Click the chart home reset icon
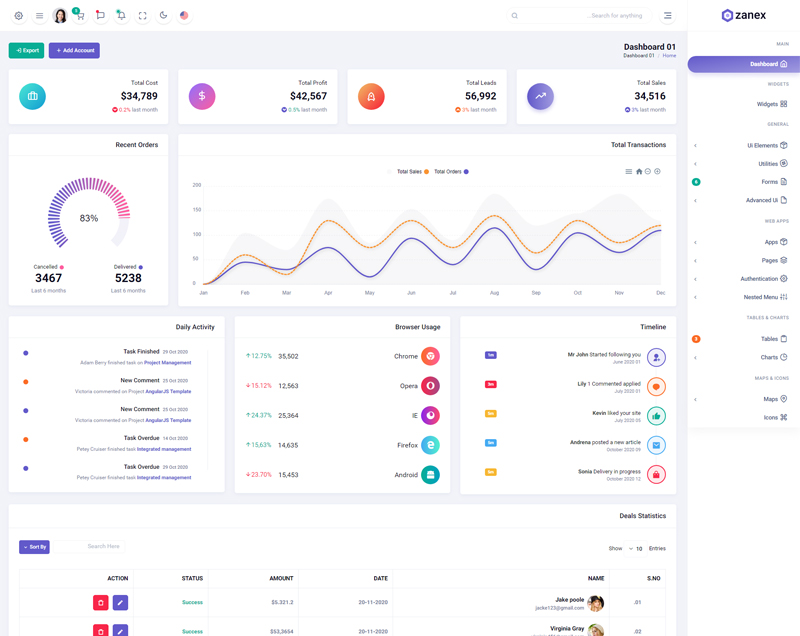 click(639, 172)
